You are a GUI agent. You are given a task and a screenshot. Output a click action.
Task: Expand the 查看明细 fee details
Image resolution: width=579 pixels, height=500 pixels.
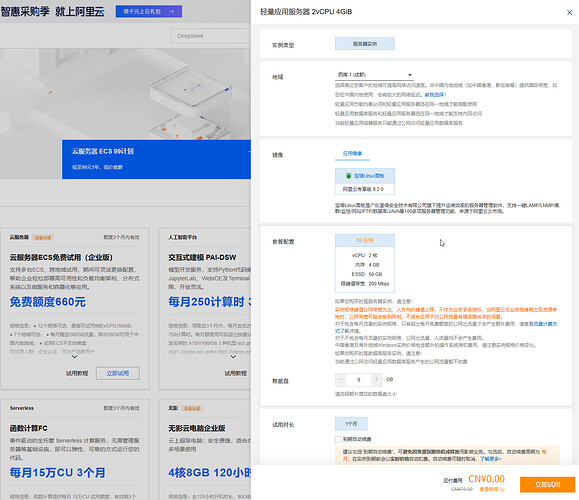[x=492, y=489]
